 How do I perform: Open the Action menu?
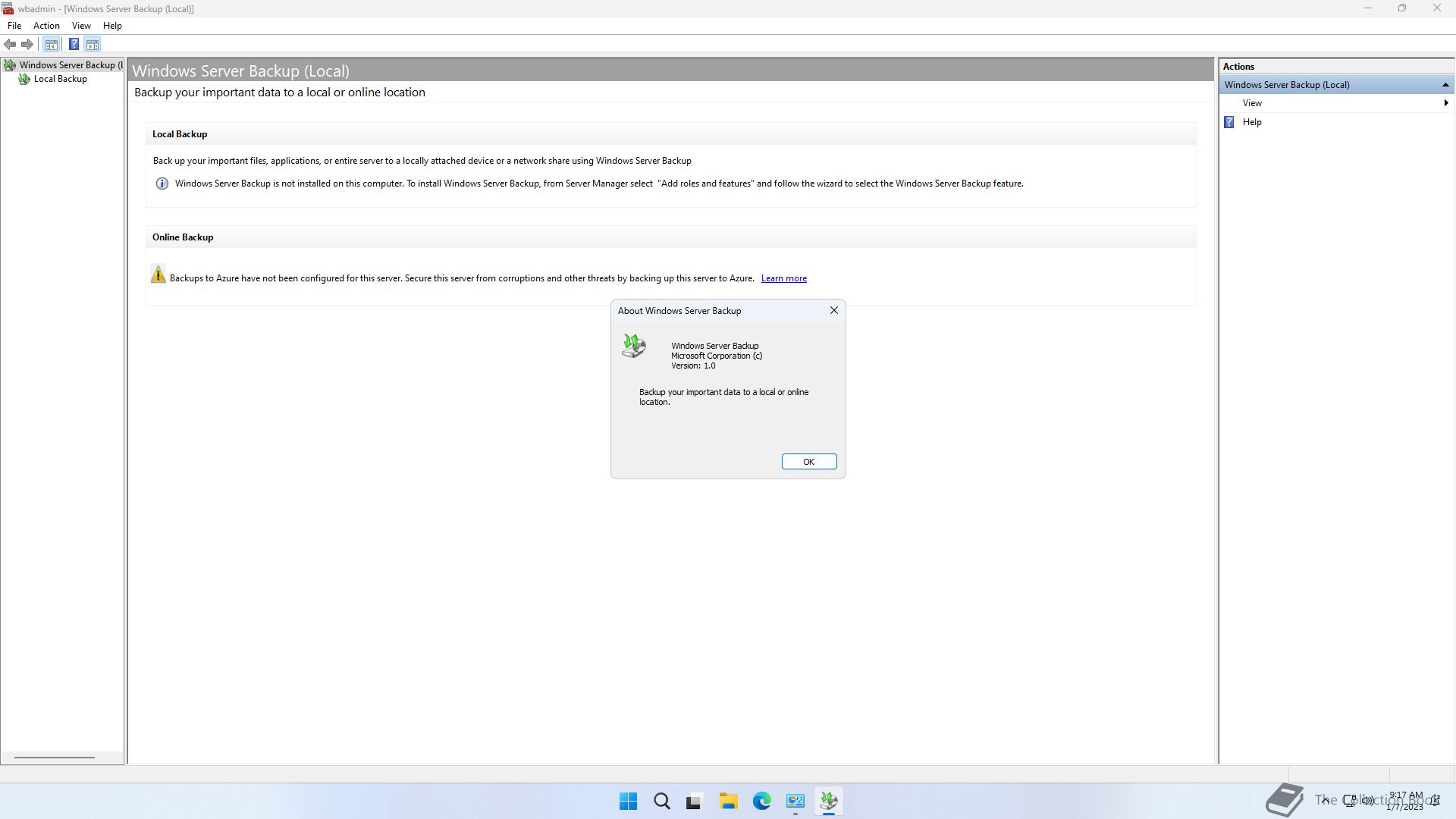46,25
